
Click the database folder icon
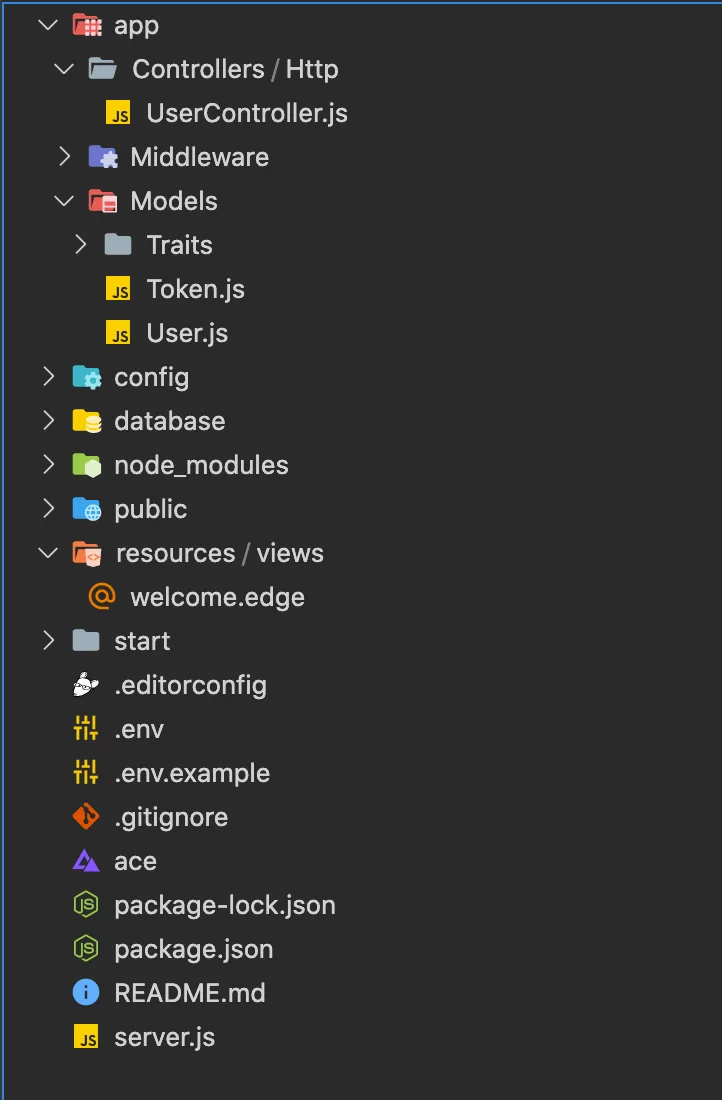click(x=86, y=421)
